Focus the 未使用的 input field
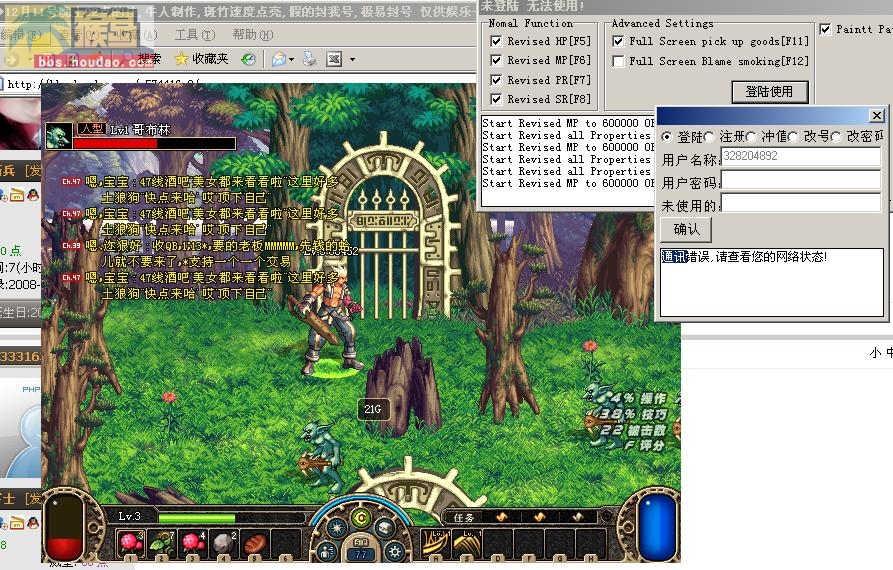 [x=801, y=203]
